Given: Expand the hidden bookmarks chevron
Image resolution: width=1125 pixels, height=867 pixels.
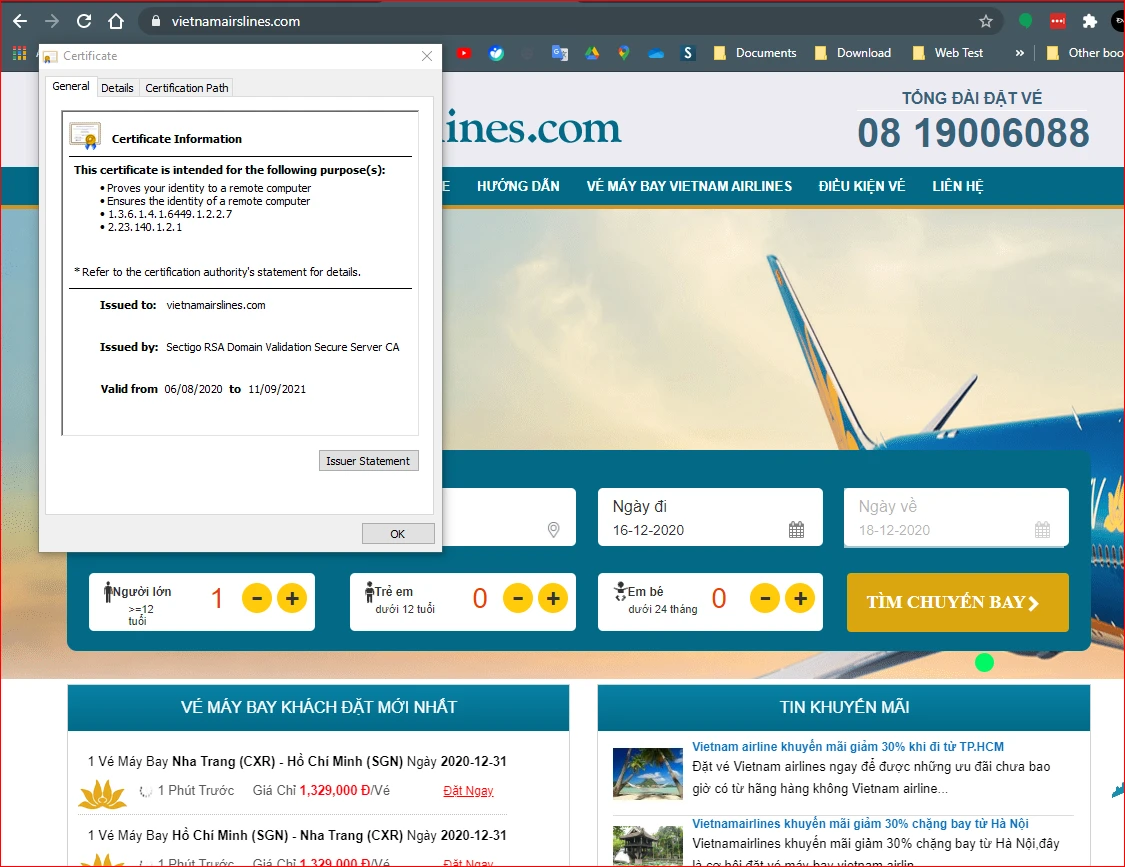Looking at the screenshot, I should click(x=1020, y=53).
